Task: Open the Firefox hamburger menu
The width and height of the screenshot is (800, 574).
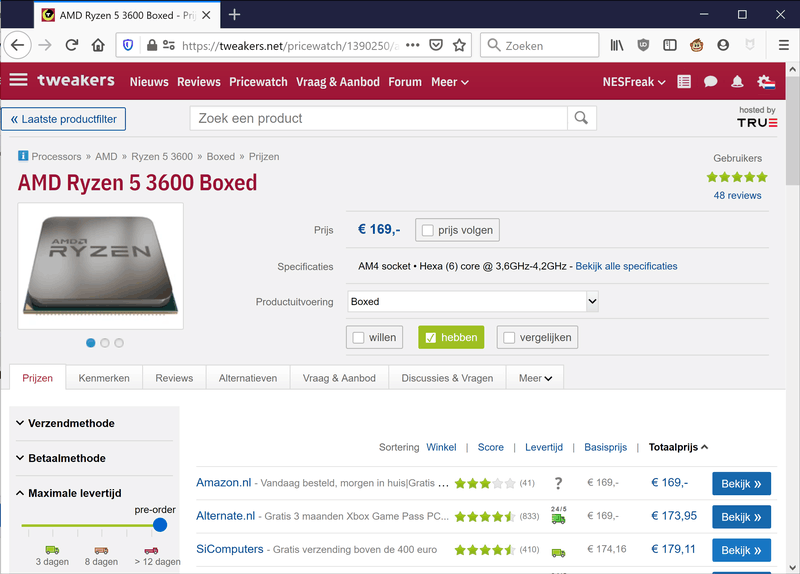Action: (784, 45)
